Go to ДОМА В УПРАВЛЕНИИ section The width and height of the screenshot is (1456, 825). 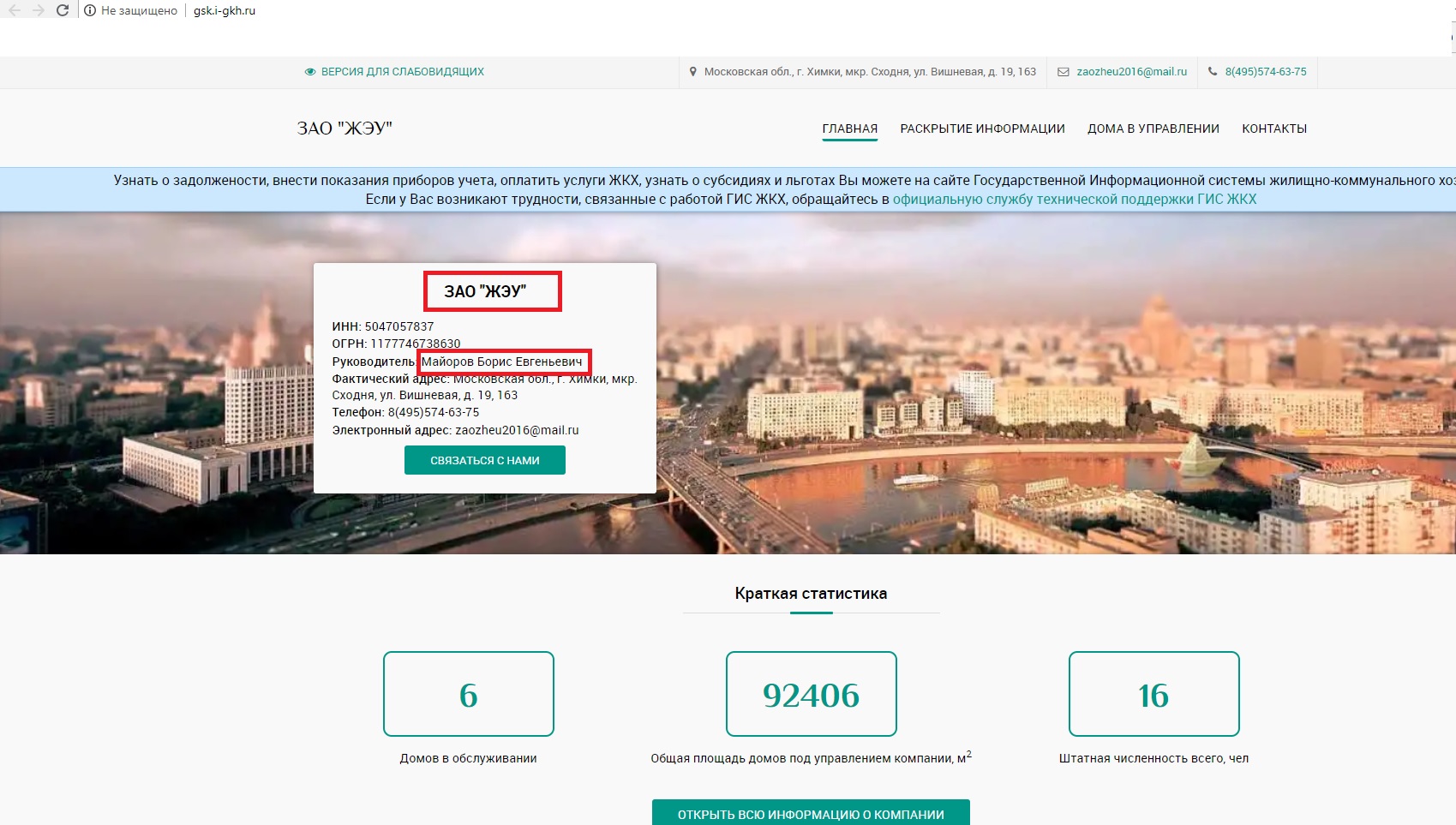click(x=1153, y=129)
